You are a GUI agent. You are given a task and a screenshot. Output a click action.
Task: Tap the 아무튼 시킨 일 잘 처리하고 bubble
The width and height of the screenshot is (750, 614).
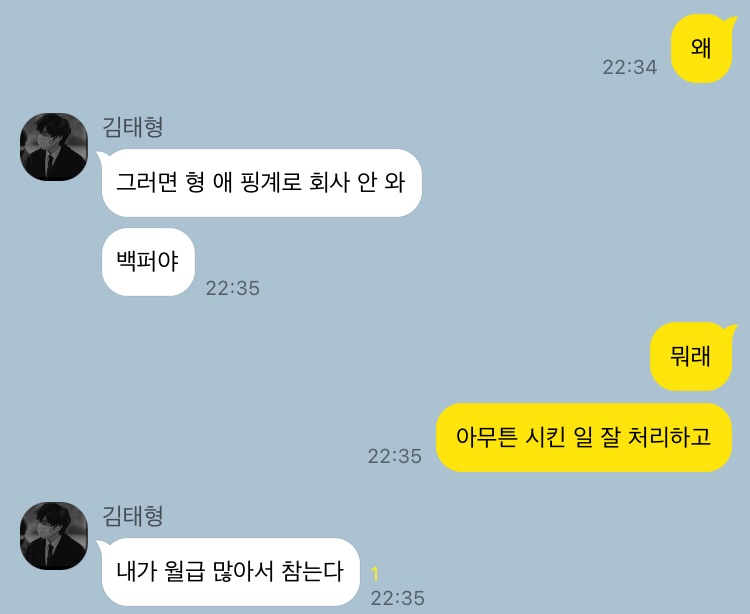coord(584,437)
